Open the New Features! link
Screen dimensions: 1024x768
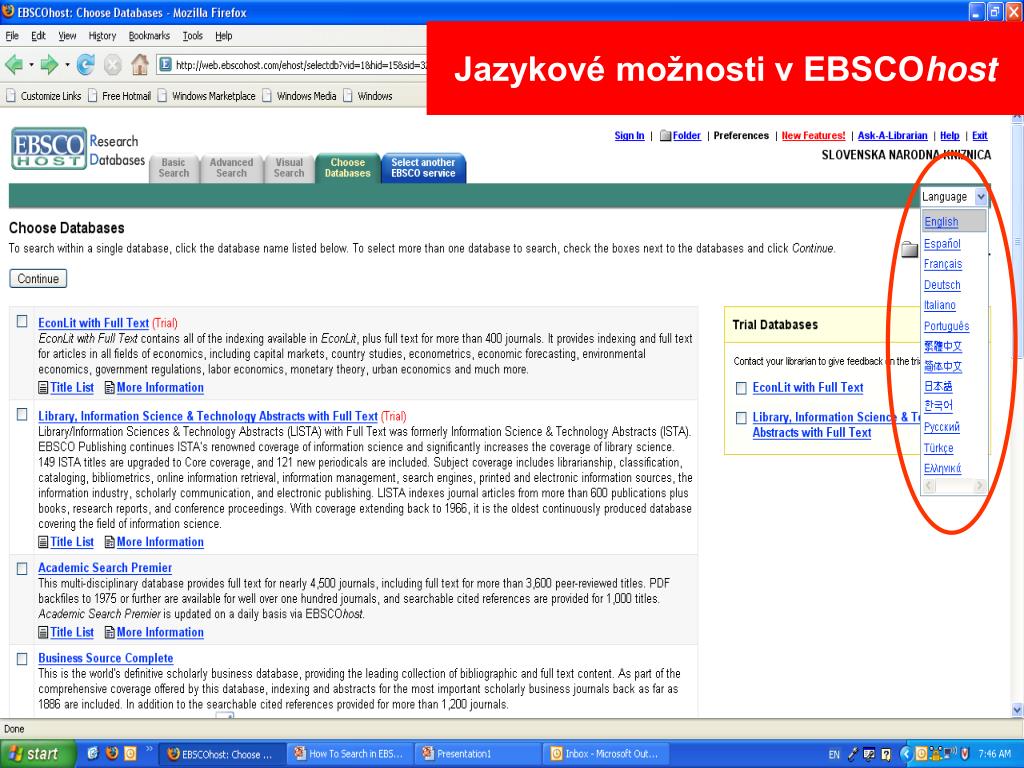pyautogui.click(x=814, y=136)
